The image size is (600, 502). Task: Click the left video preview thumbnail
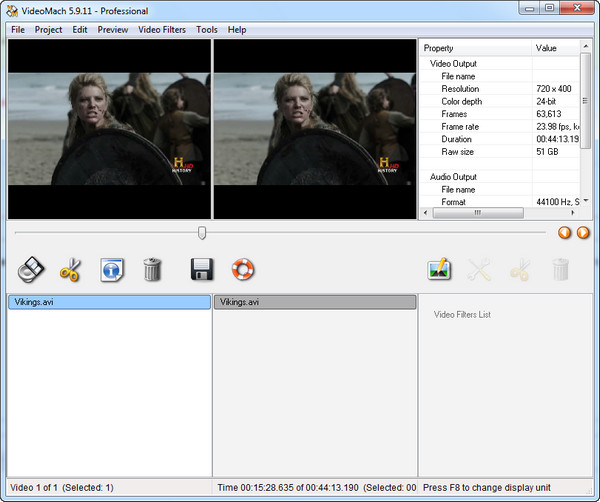pyautogui.click(x=109, y=129)
